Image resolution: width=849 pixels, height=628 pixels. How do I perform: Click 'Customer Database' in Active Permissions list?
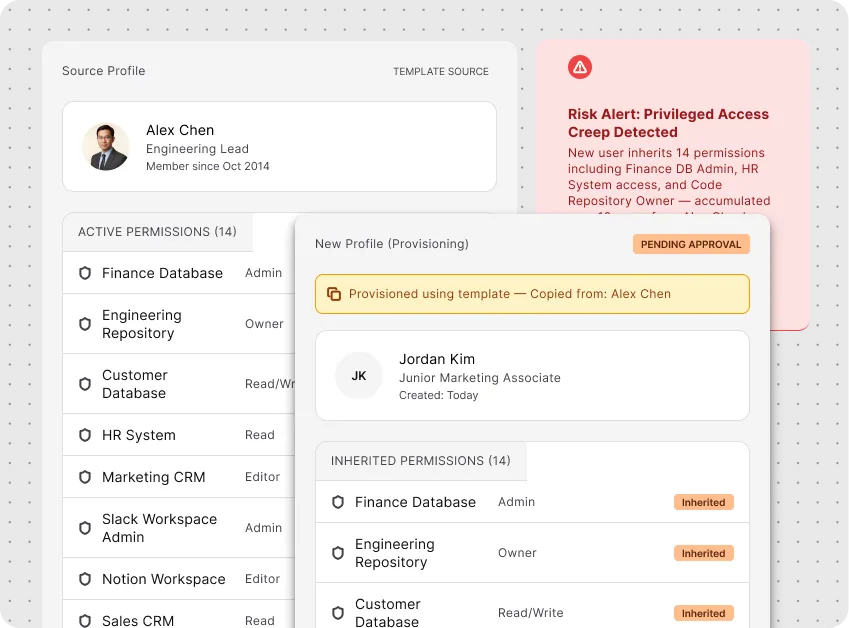[x=135, y=384]
